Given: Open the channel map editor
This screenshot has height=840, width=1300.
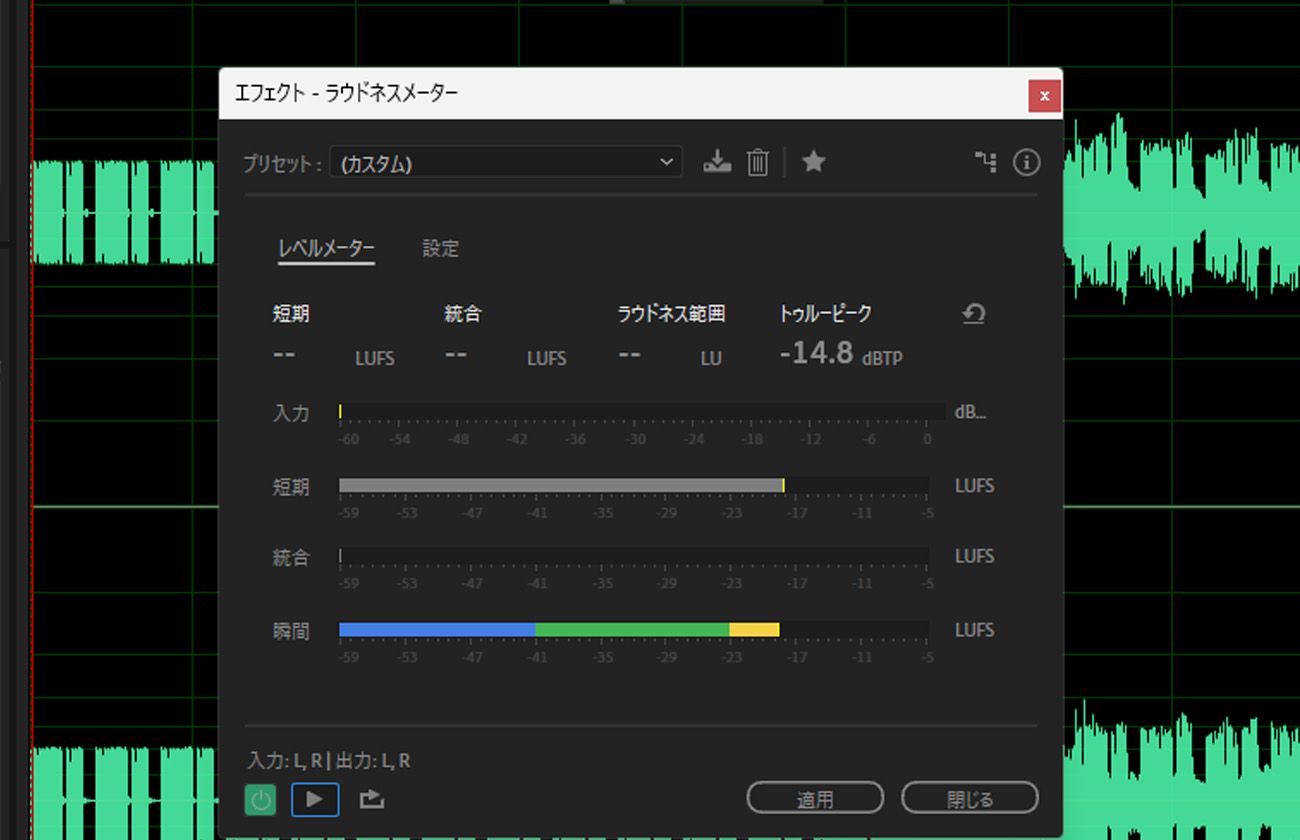Looking at the screenshot, I should pos(986,162).
